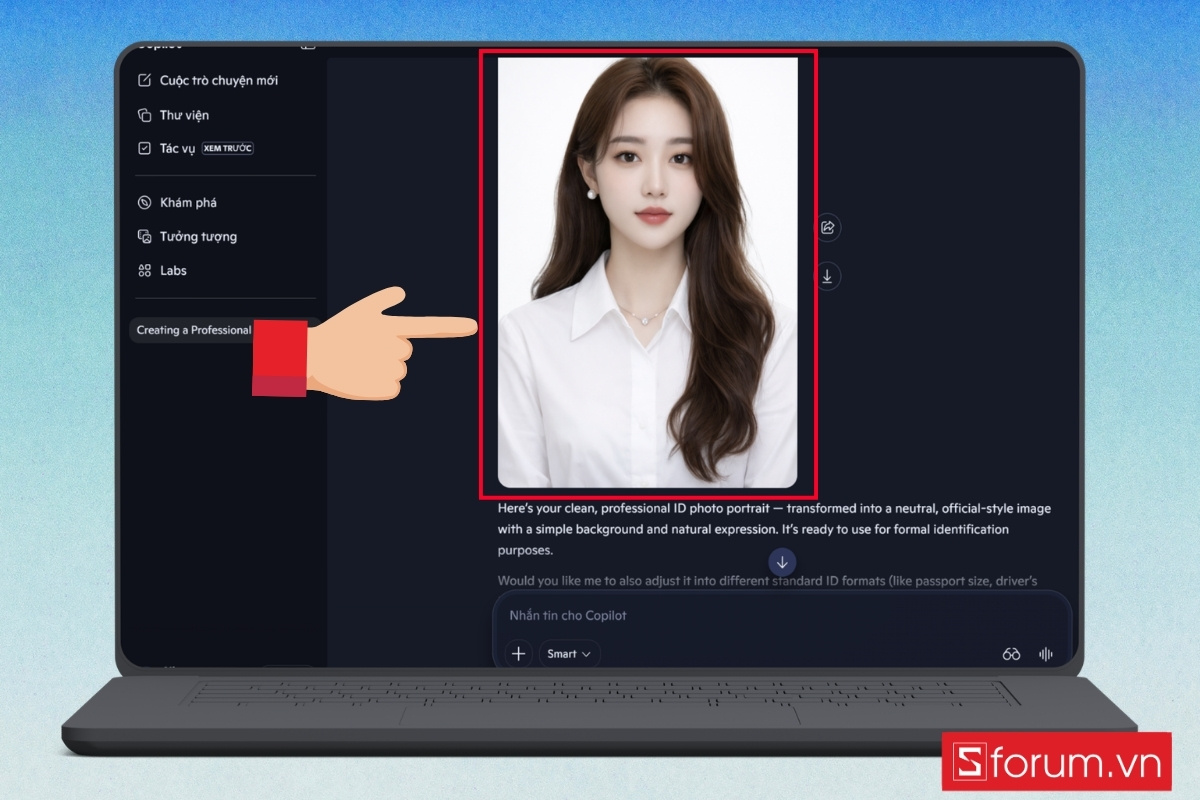This screenshot has width=1200, height=800.
Task: Share the generated image
Action: pyautogui.click(x=827, y=228)
